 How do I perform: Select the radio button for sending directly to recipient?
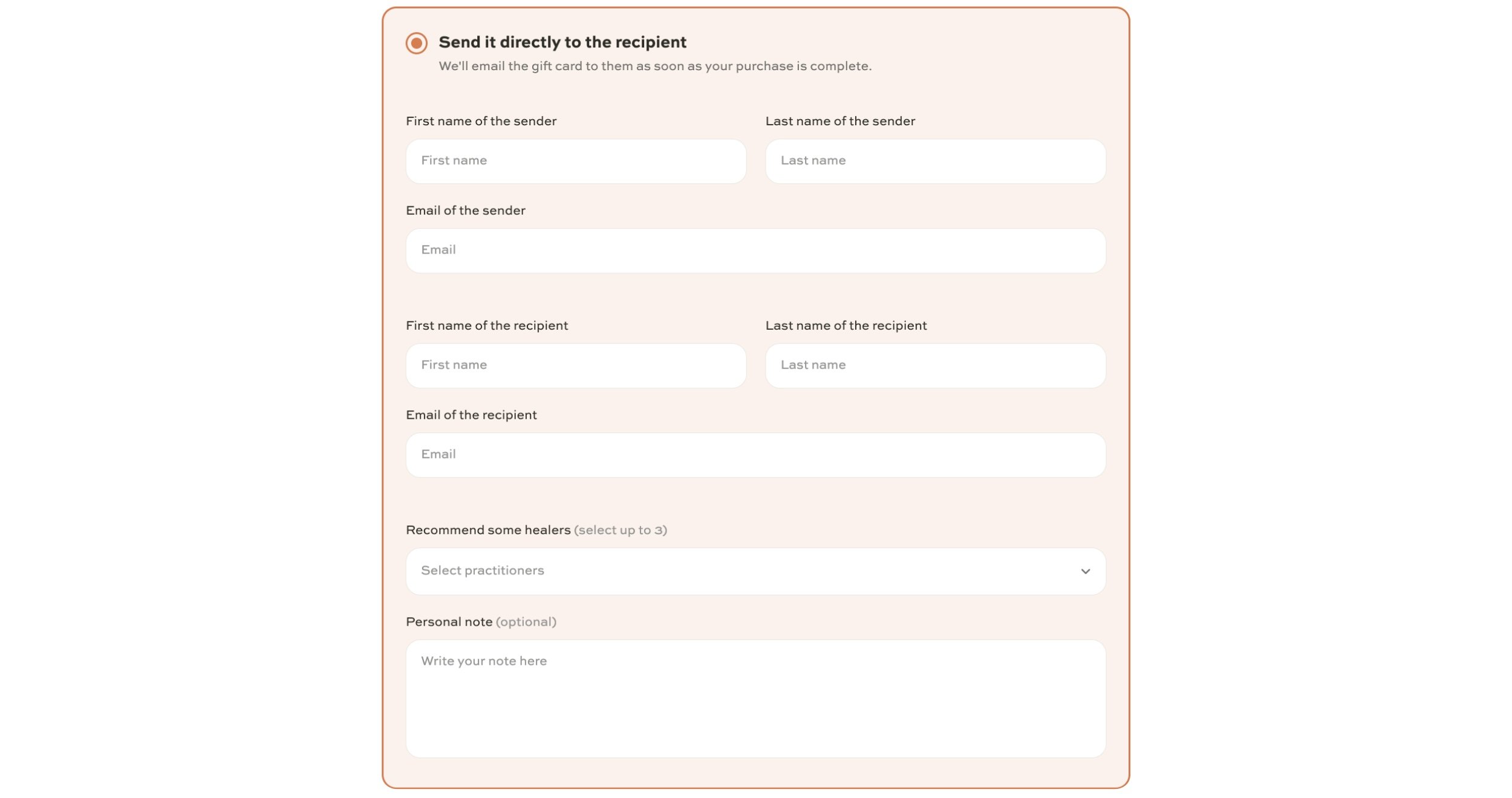coord(416,43)
